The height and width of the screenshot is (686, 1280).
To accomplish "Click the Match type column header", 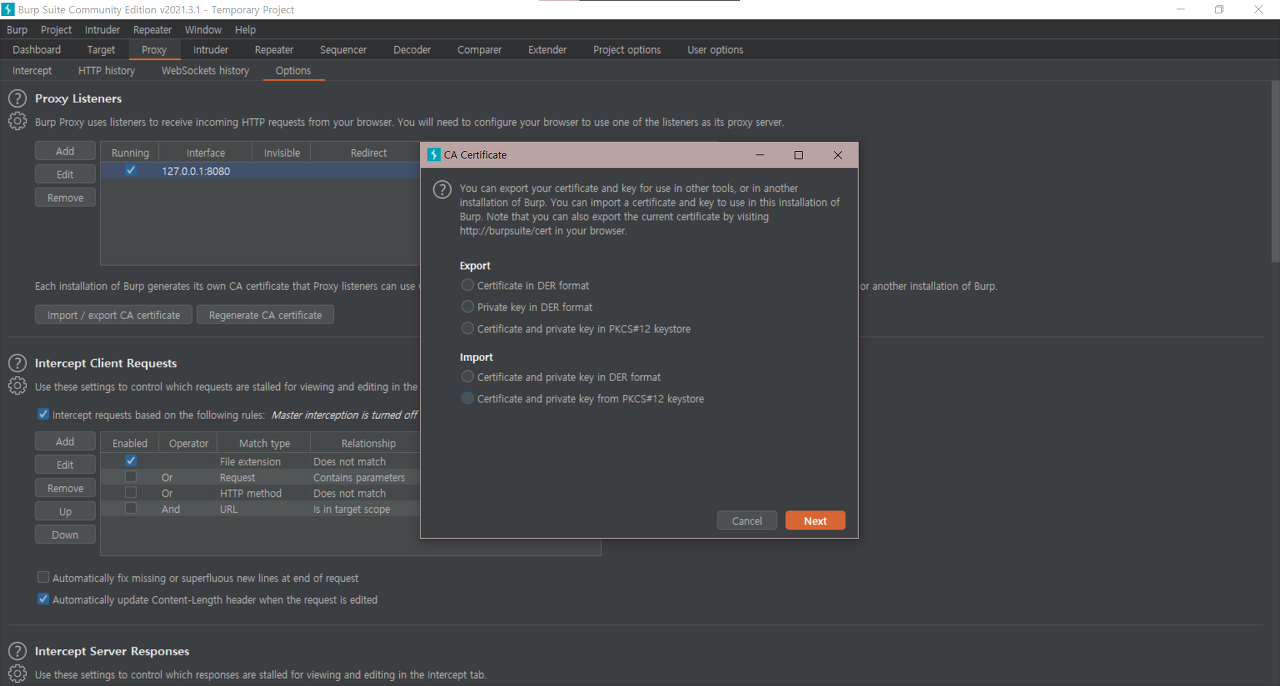I will 264,443.
